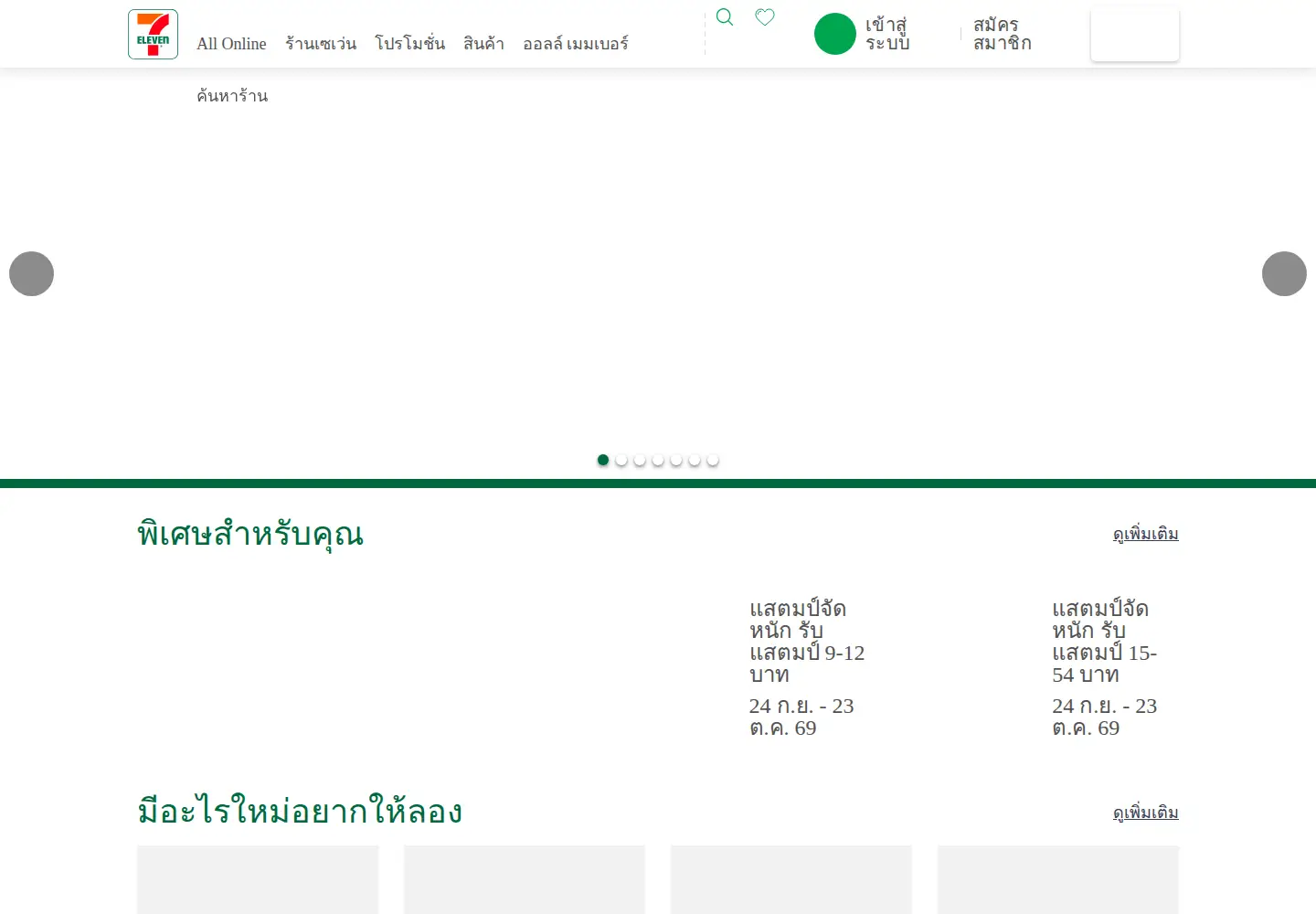Go to next banner slide
This screenshot has height=914, width=1316.
1284,273
